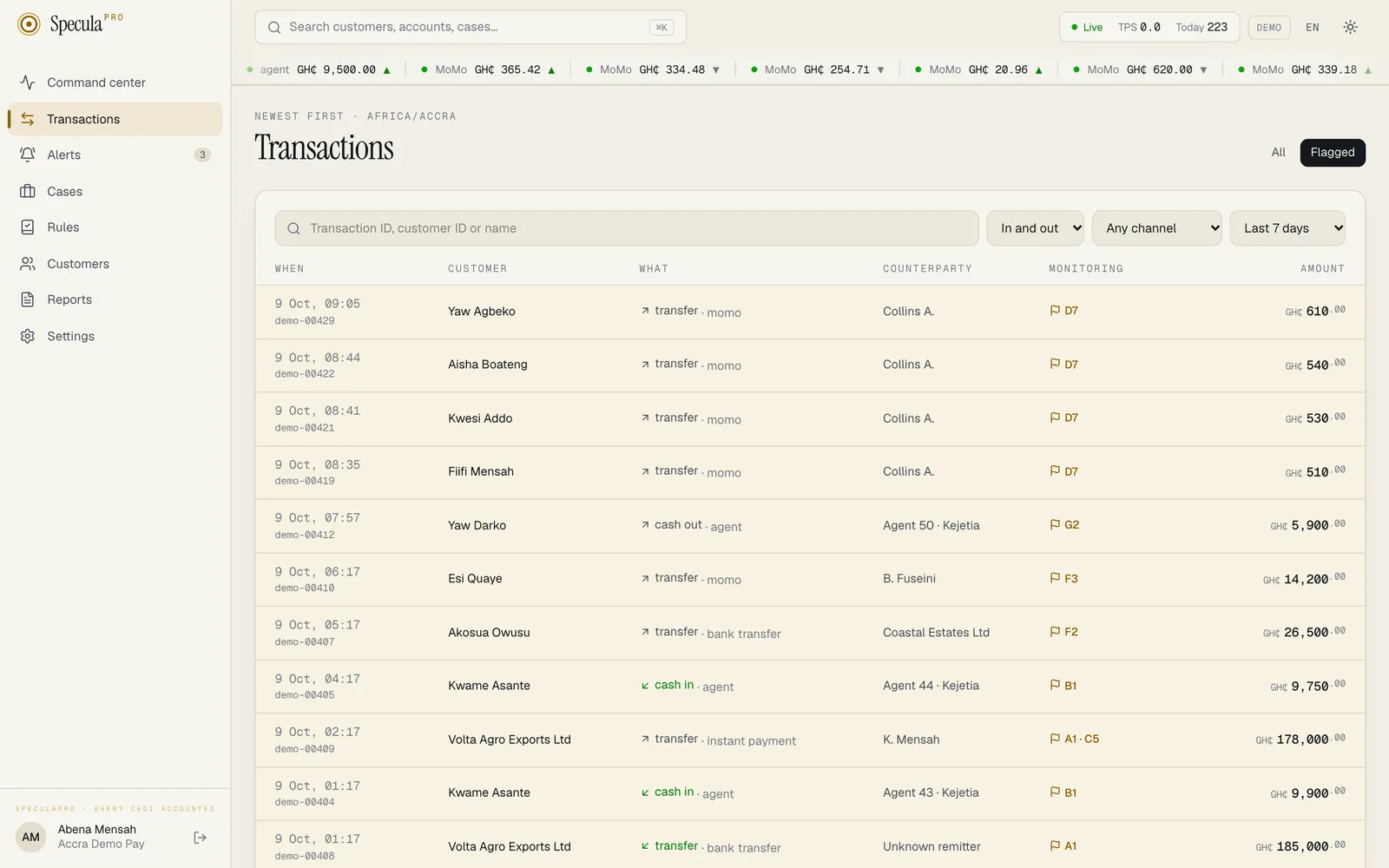Click A1 flag in demo-00408 row
The height and width of the screenshot is (868, 1389).
coord(1063,845)
